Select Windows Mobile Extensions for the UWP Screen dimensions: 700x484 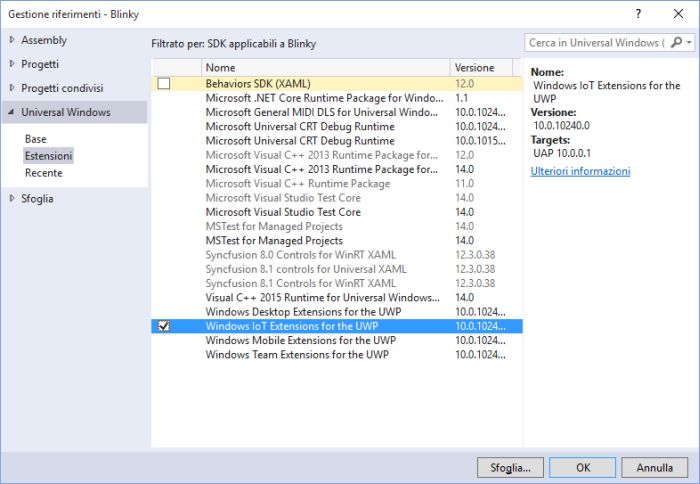337,341
